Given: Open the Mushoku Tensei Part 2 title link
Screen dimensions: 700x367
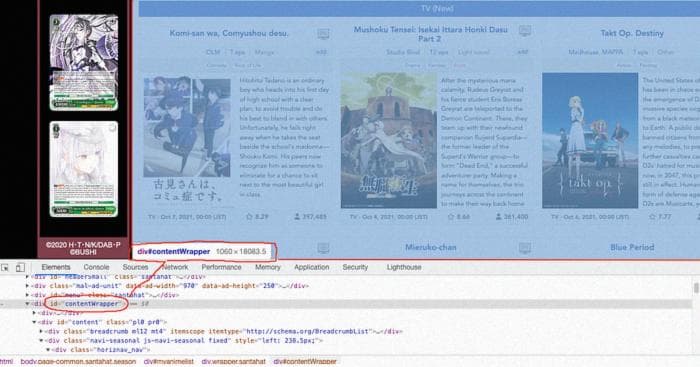Looking at the screenshot, I should pos(430,34).
